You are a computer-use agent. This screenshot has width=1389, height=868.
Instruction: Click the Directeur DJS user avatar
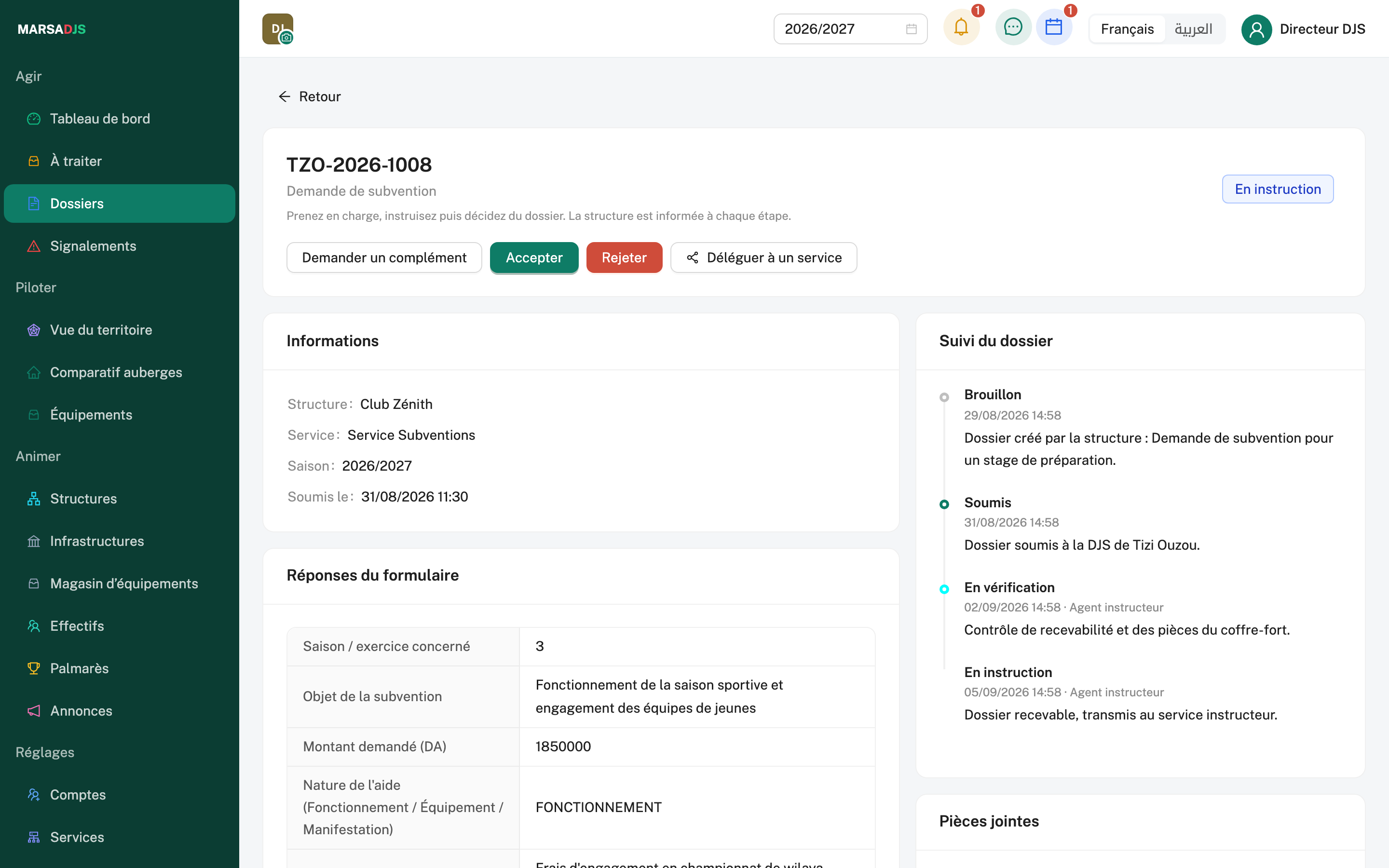(x=1256, y=29)
